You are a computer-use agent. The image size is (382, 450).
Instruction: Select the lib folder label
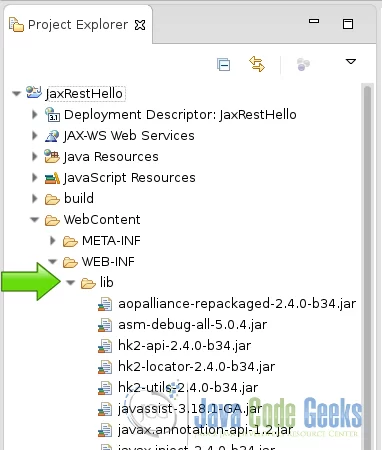coord(107,282)
